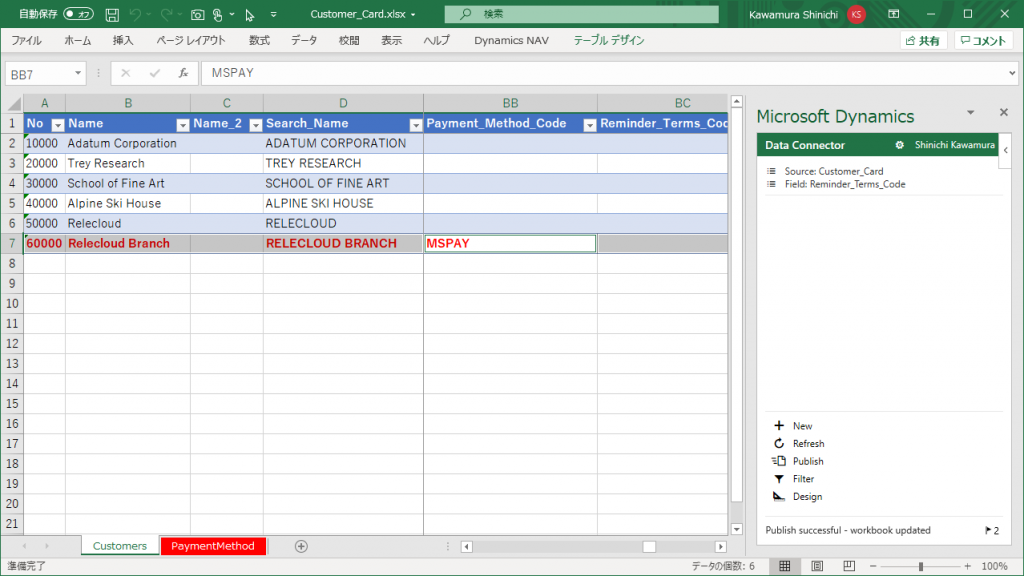The width and height of the screenshot is (1024, 576).
Task: Select row 7 header
Action: pyautogui.click(x=12, y=244)
